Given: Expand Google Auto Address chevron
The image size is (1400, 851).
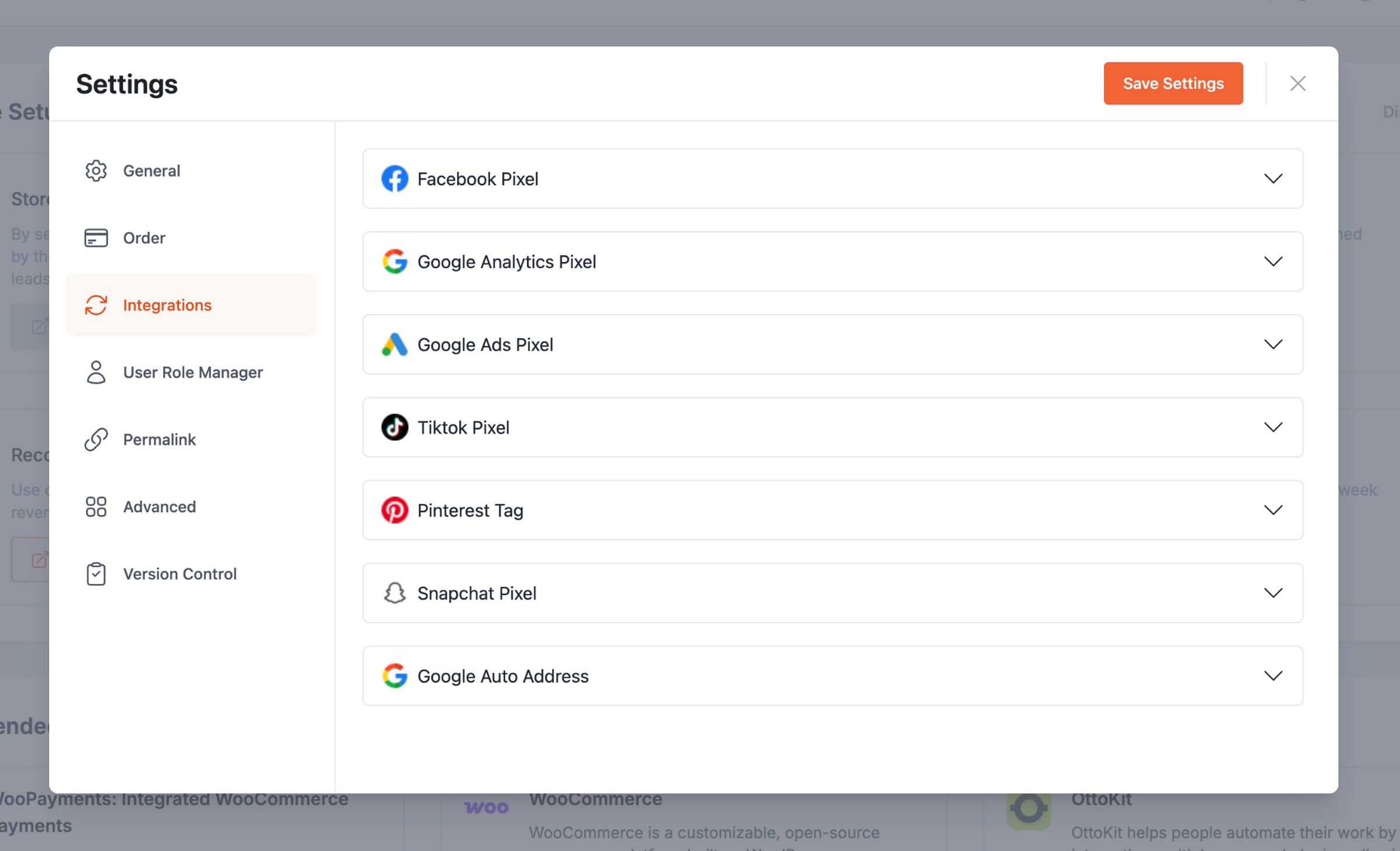Looking at the screenshot, I should coord(1273,676).
